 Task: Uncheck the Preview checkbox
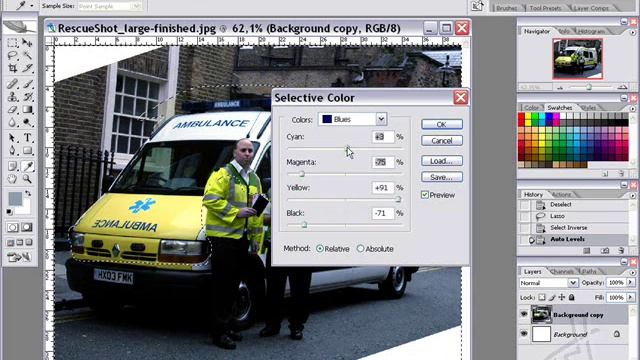(x=424, y=195)
